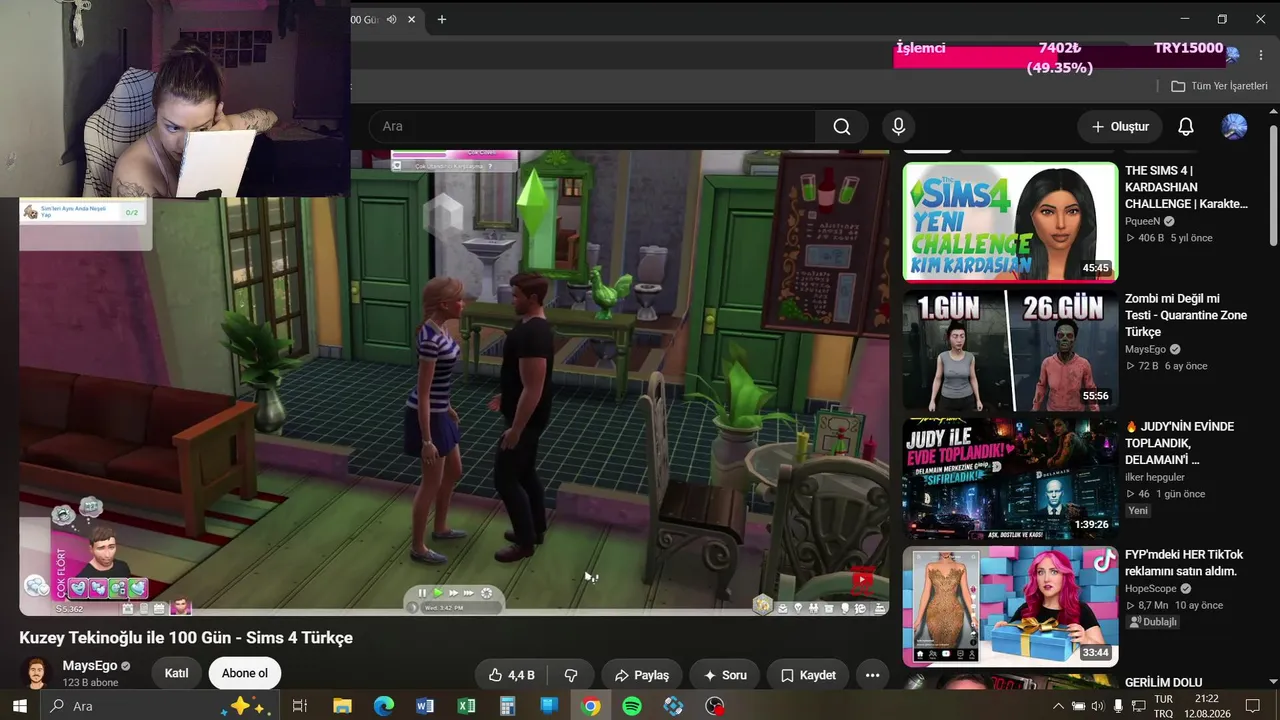This screenshot has width=1280, height=720.
Task: Open the HopeScope channel name
Action: tap(1151, 589)
